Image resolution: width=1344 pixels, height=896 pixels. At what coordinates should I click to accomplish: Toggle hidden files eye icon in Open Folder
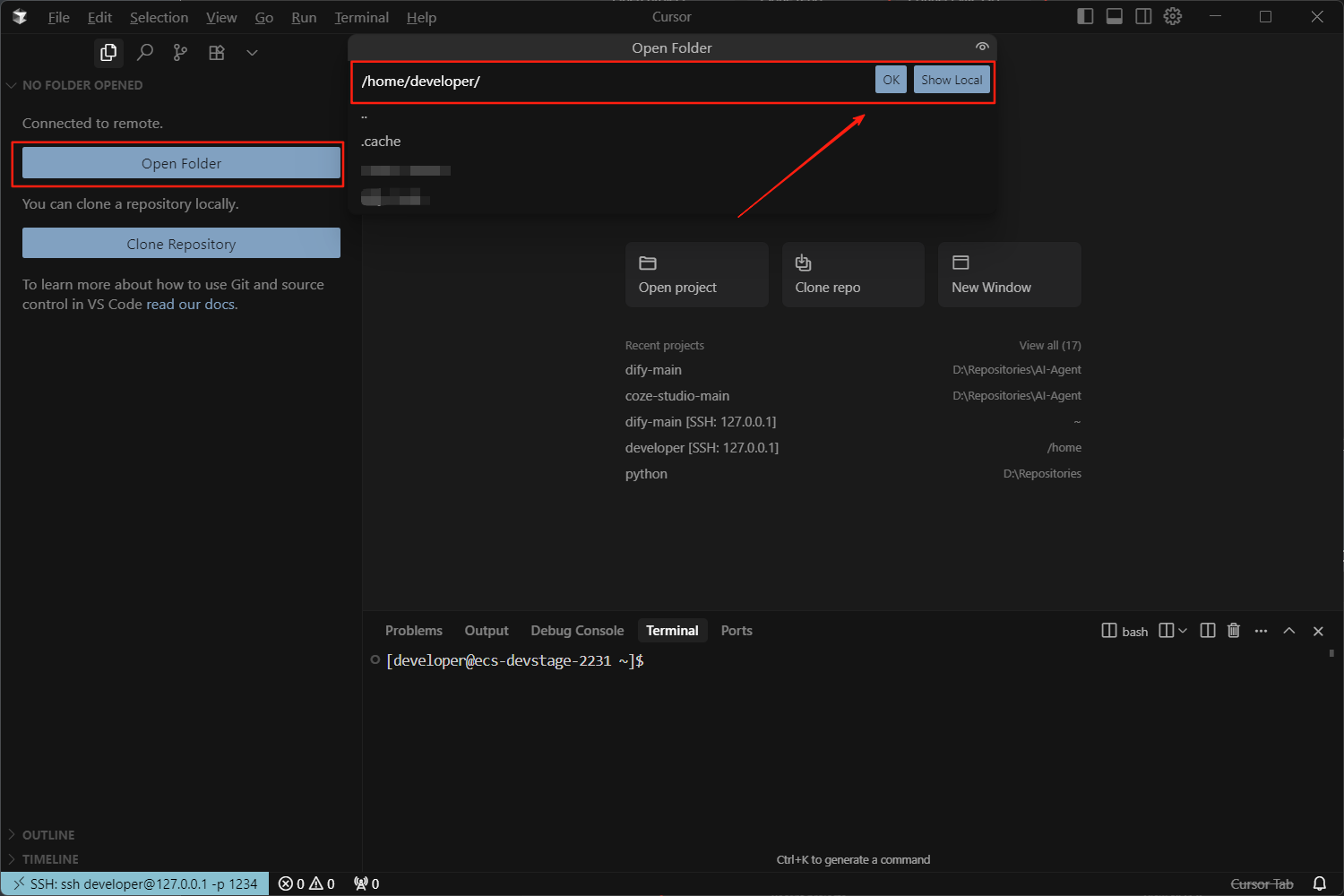click(982, 47)
